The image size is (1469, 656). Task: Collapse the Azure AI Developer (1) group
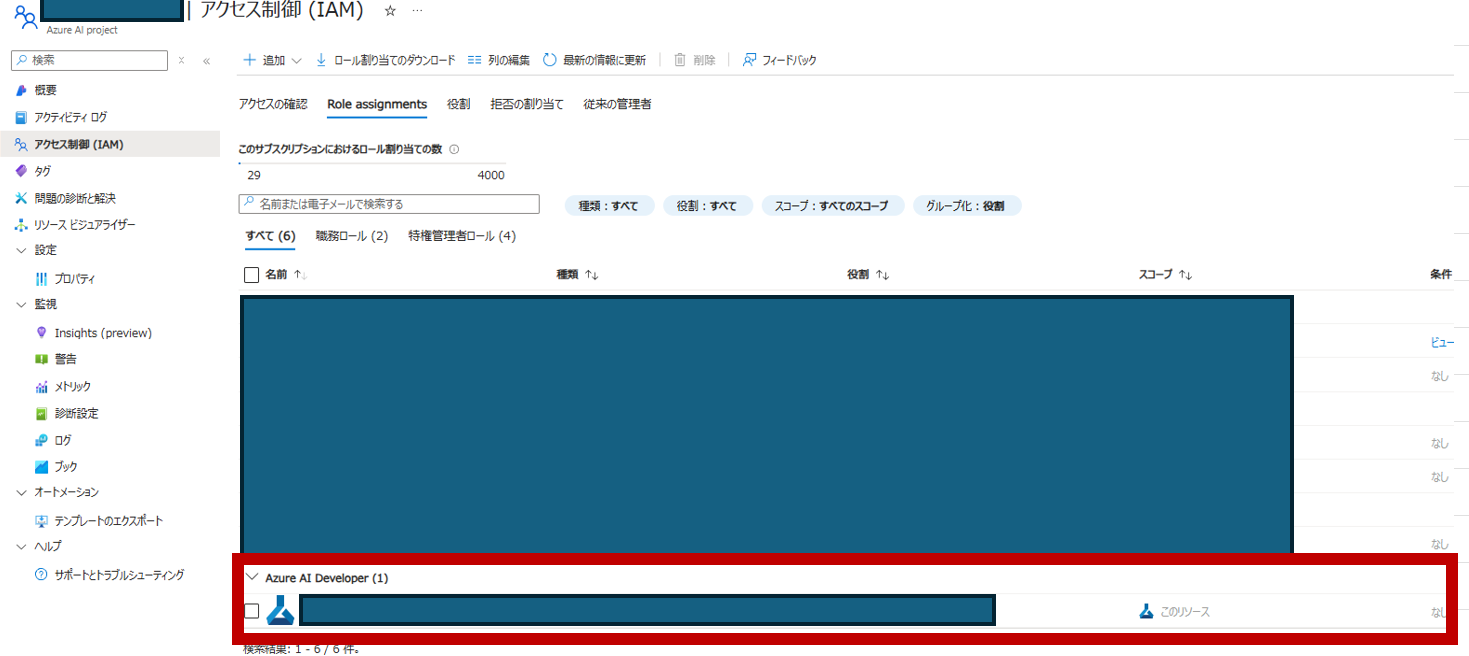tap(252, 577)
